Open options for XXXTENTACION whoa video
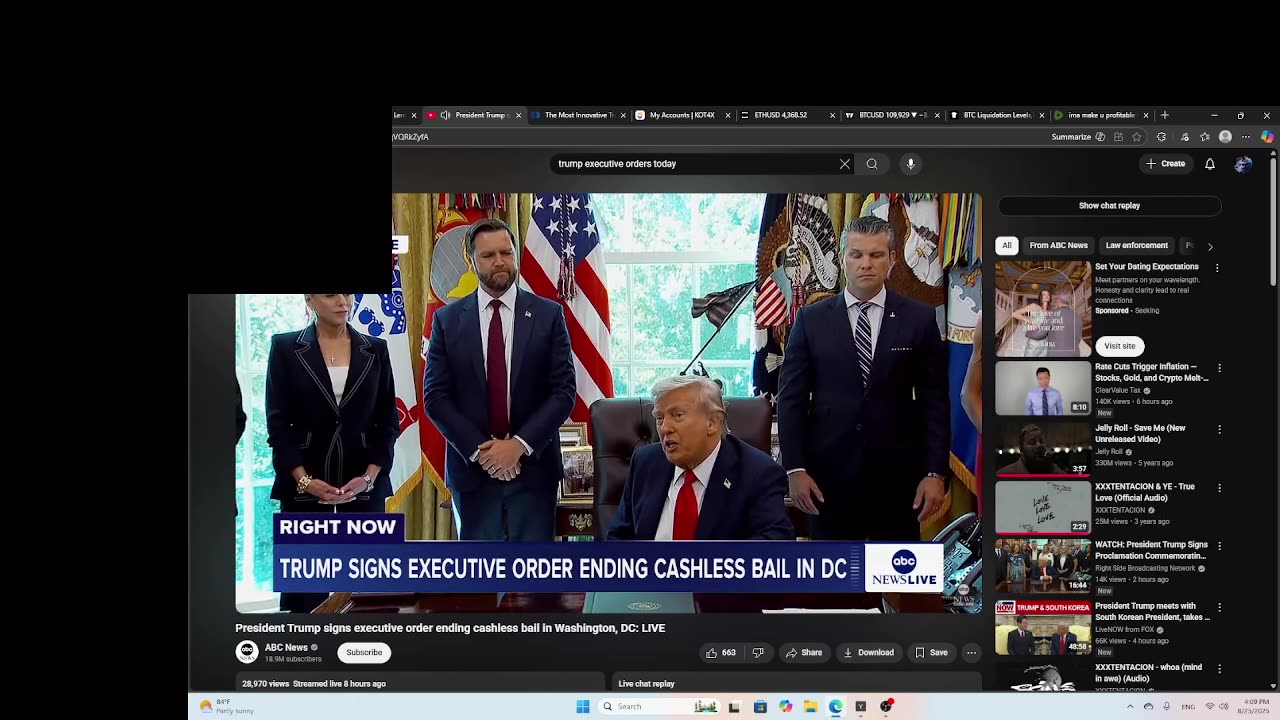Viewport: 1280px width, 720px height. click(x=1219, y=668)
